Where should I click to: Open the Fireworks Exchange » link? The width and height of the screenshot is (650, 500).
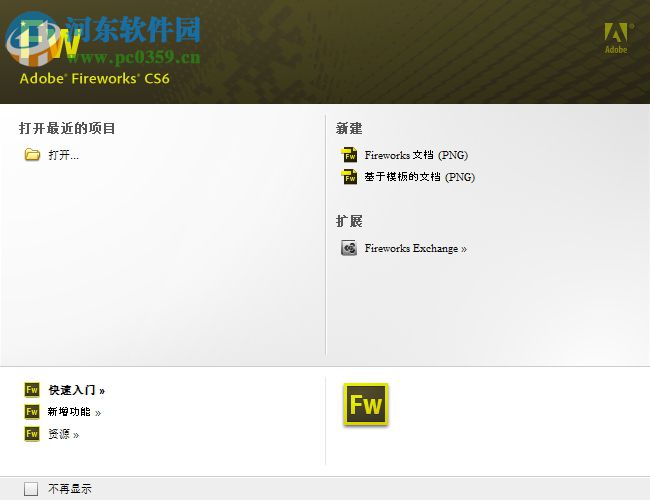(416, 248)
